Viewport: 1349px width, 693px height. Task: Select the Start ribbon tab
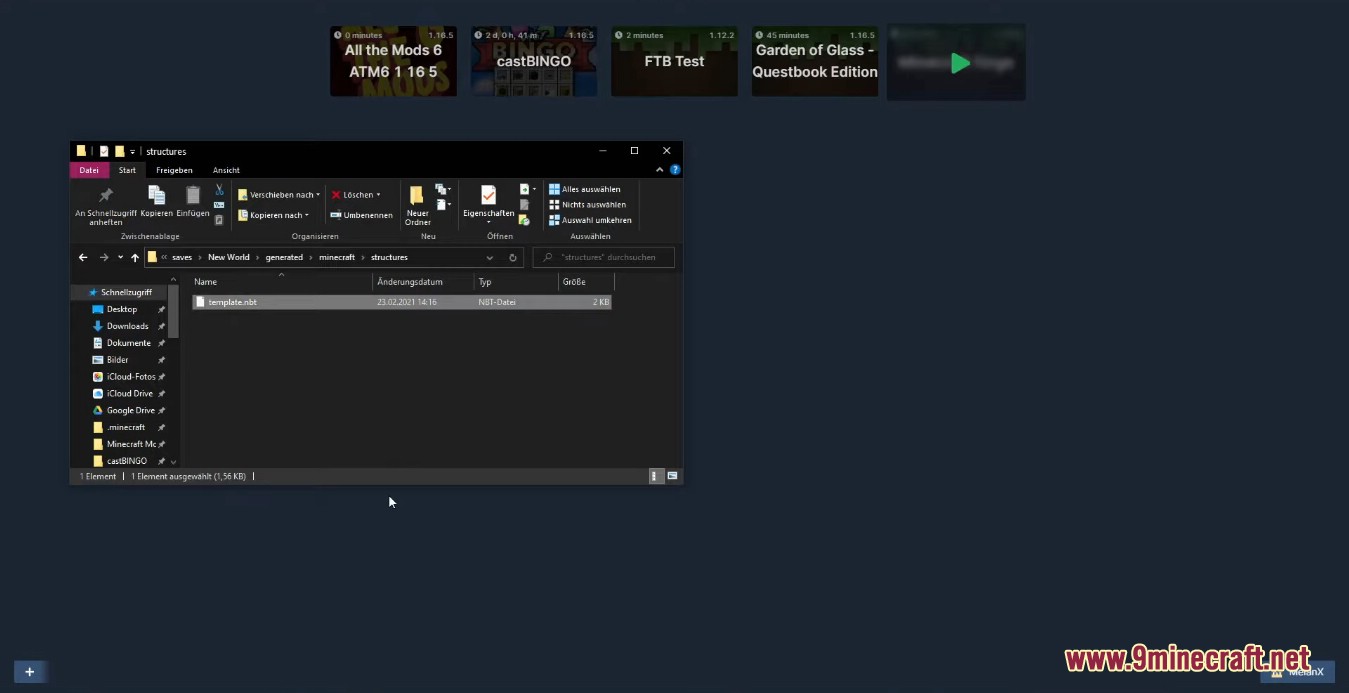127,170
